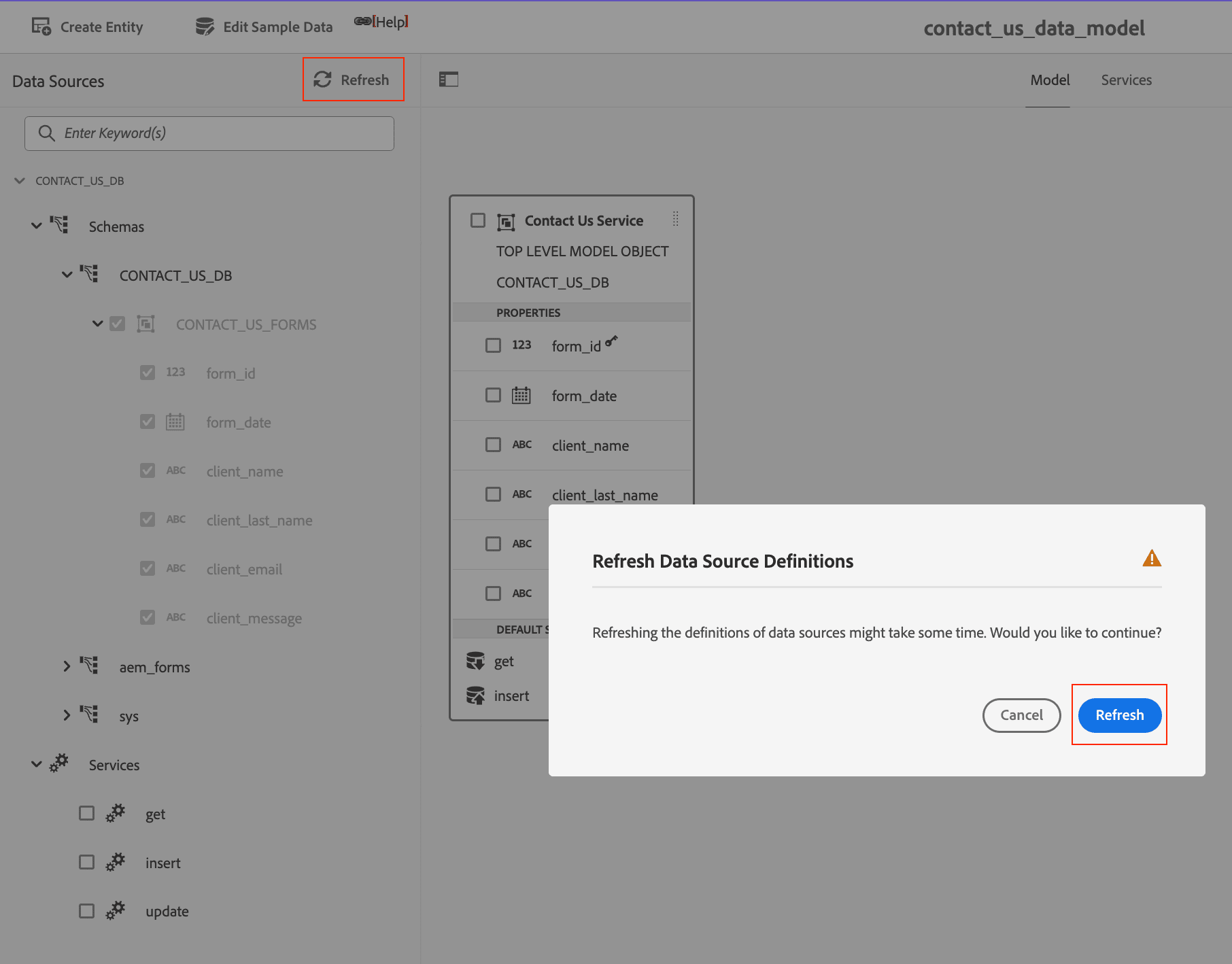Collapse the Schemas tree node
This screenshot has width=1232, height=964.
[37, 226]
